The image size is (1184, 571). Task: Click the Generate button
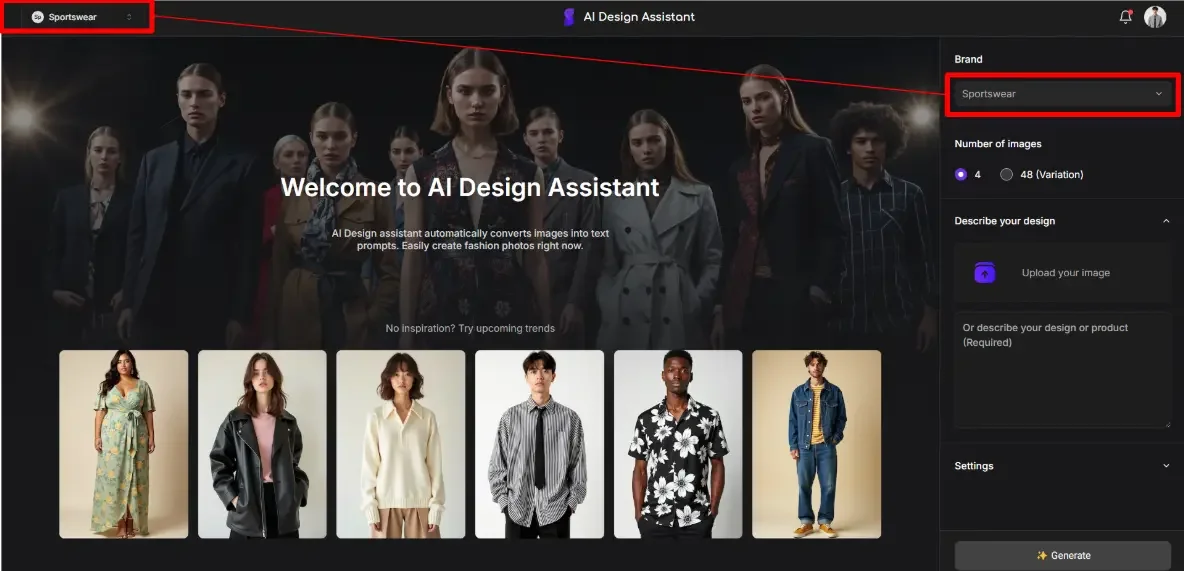pos(1062,555)
